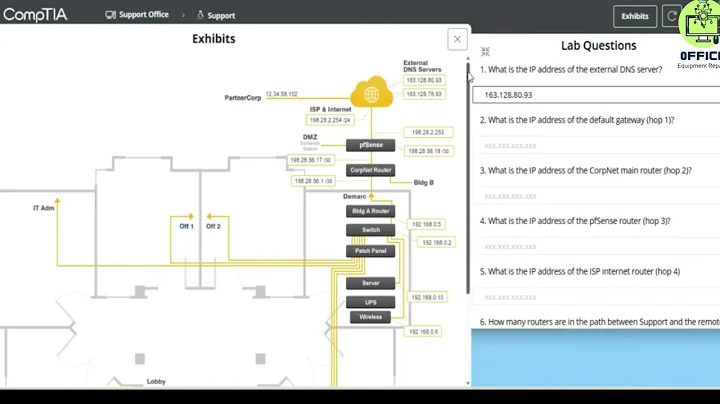Click the 198.28.56.18 /30 label
Screen dimensions: 720x404
428,151
